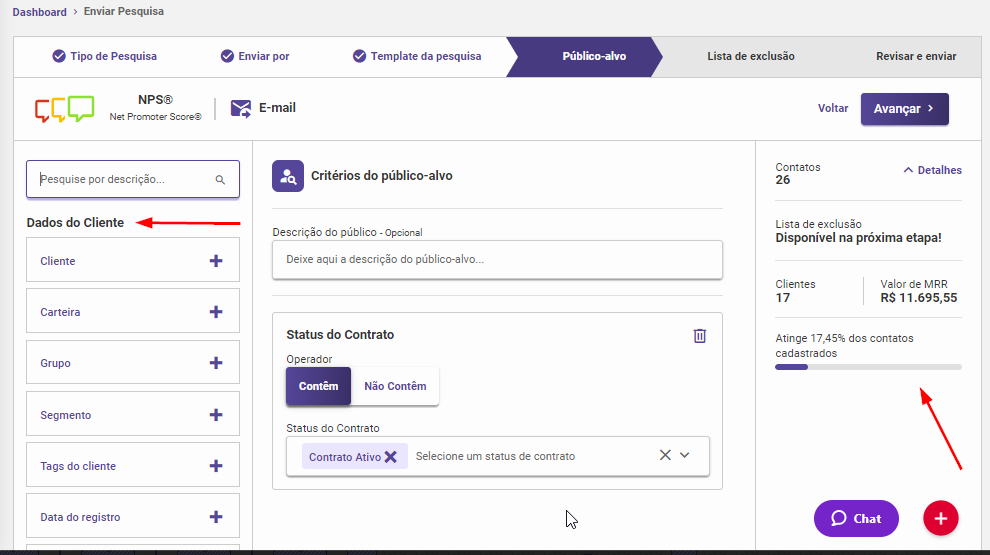Image resolution: width=990 pixels, height=555 pixels.
Task: Click the plus icon for Tags do cliente
Action: pos(216,466)
